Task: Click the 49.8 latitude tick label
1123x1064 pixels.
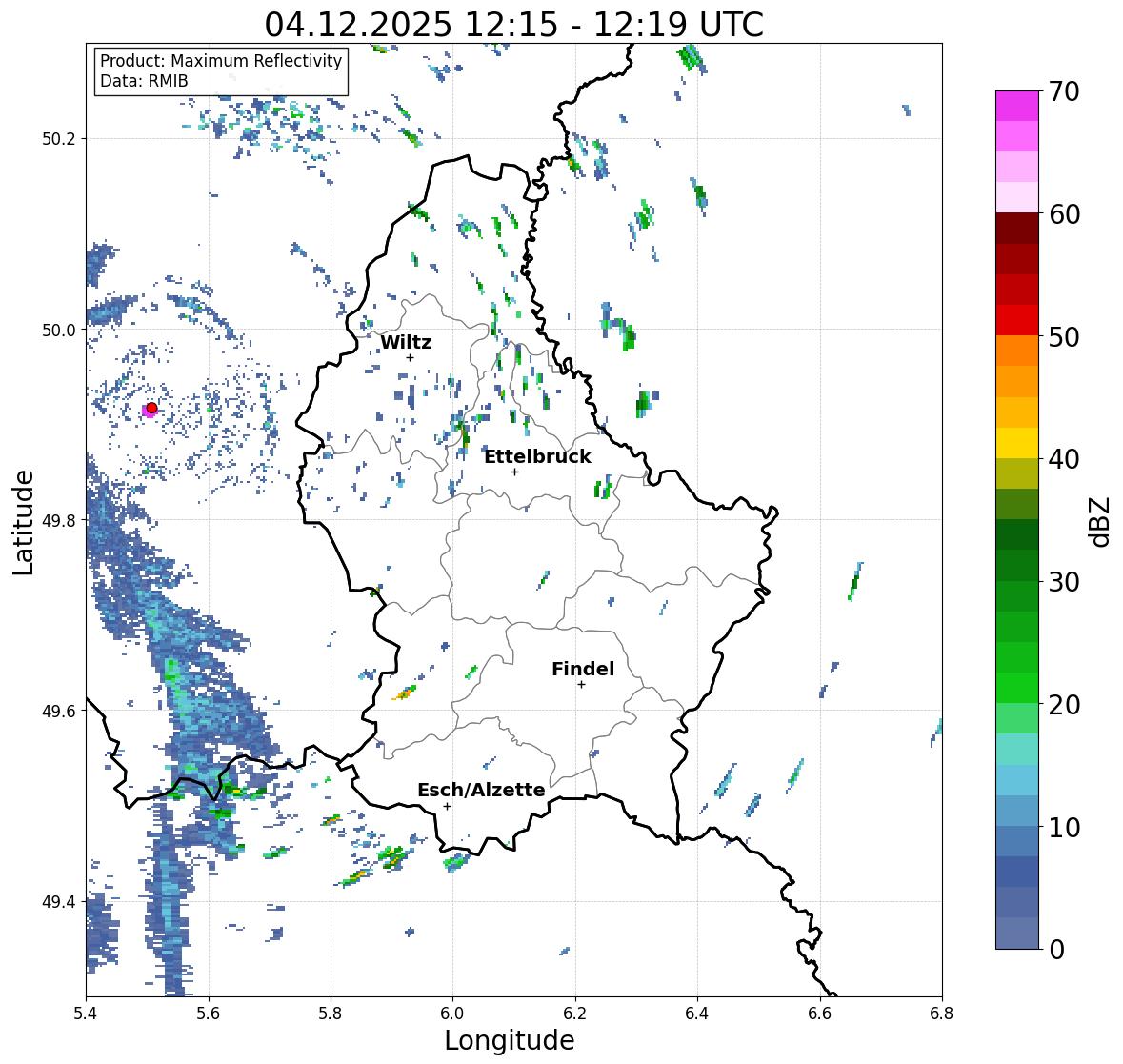Action: coord(59,520)
